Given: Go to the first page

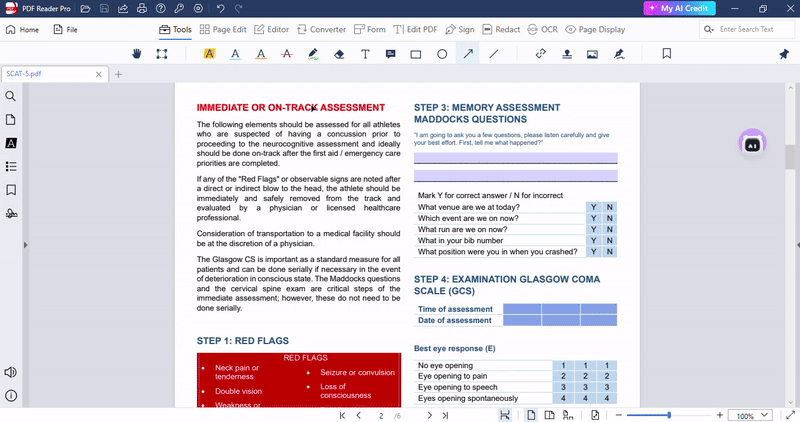Looking at the screenshot, I should point(342,415).
